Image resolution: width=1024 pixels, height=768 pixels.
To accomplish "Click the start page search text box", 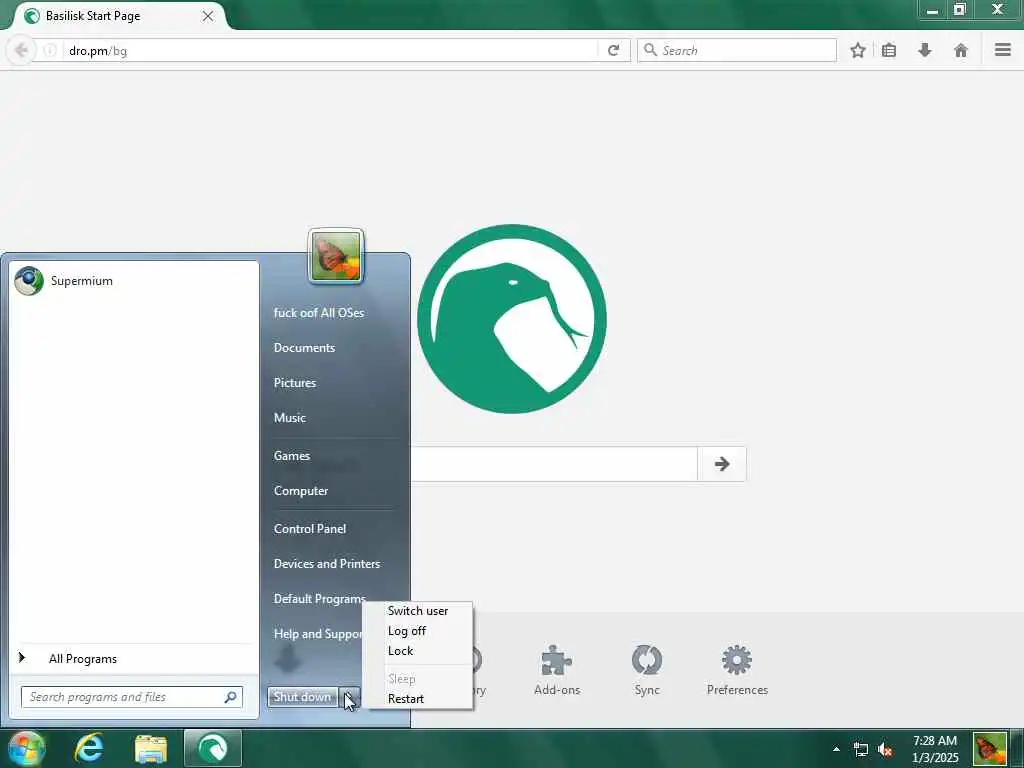I will 554,464.
